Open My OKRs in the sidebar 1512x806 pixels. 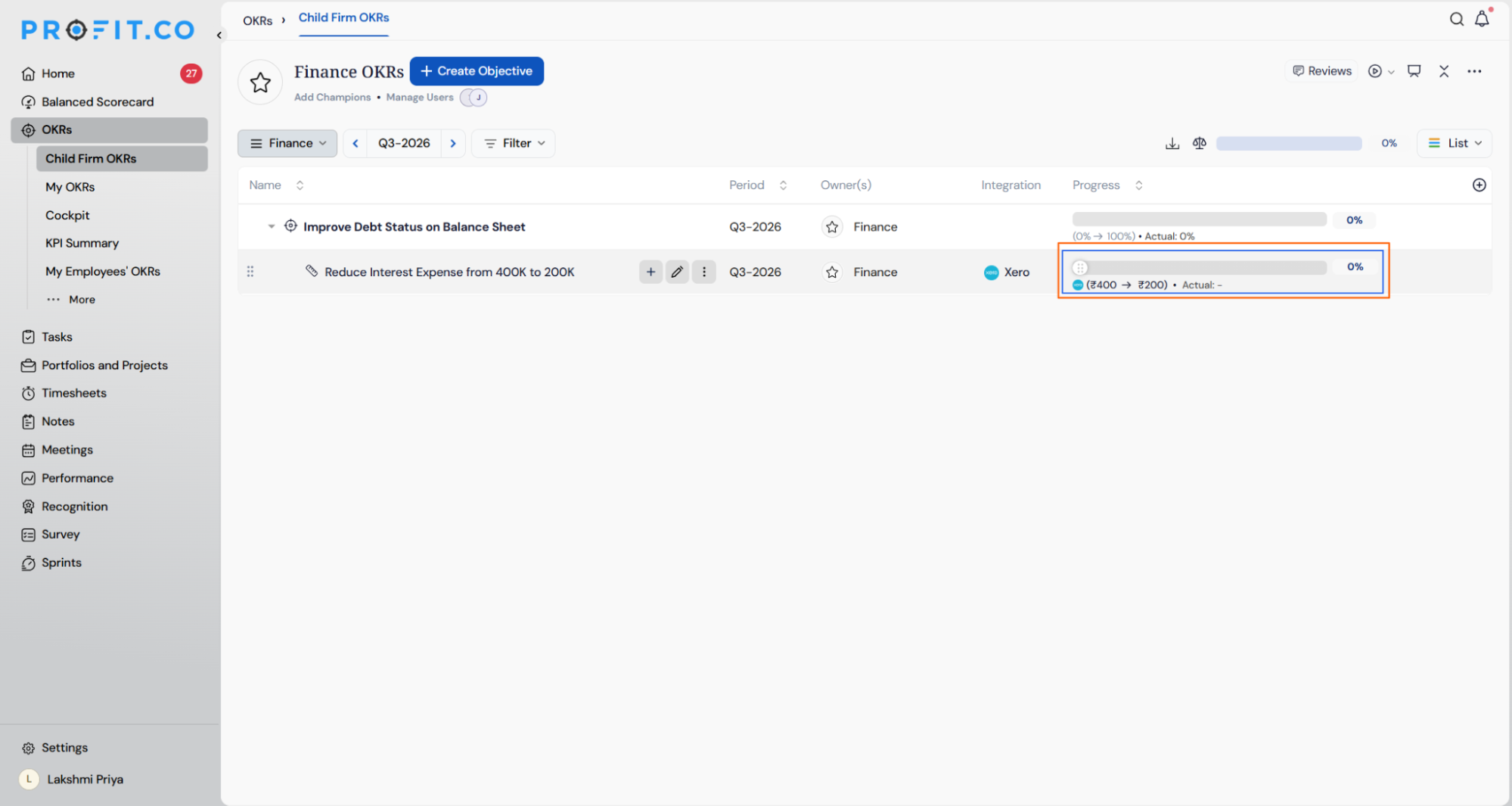tap(70, 187)
